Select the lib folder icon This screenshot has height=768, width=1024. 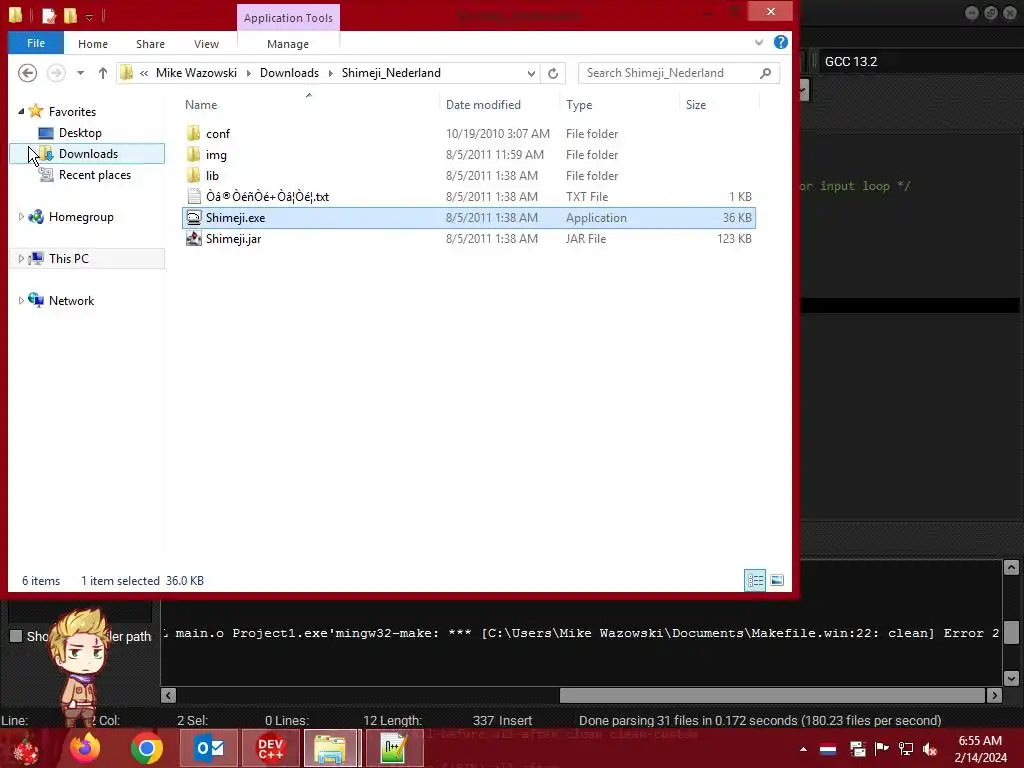pyautogui.click(x=193, y=176)
